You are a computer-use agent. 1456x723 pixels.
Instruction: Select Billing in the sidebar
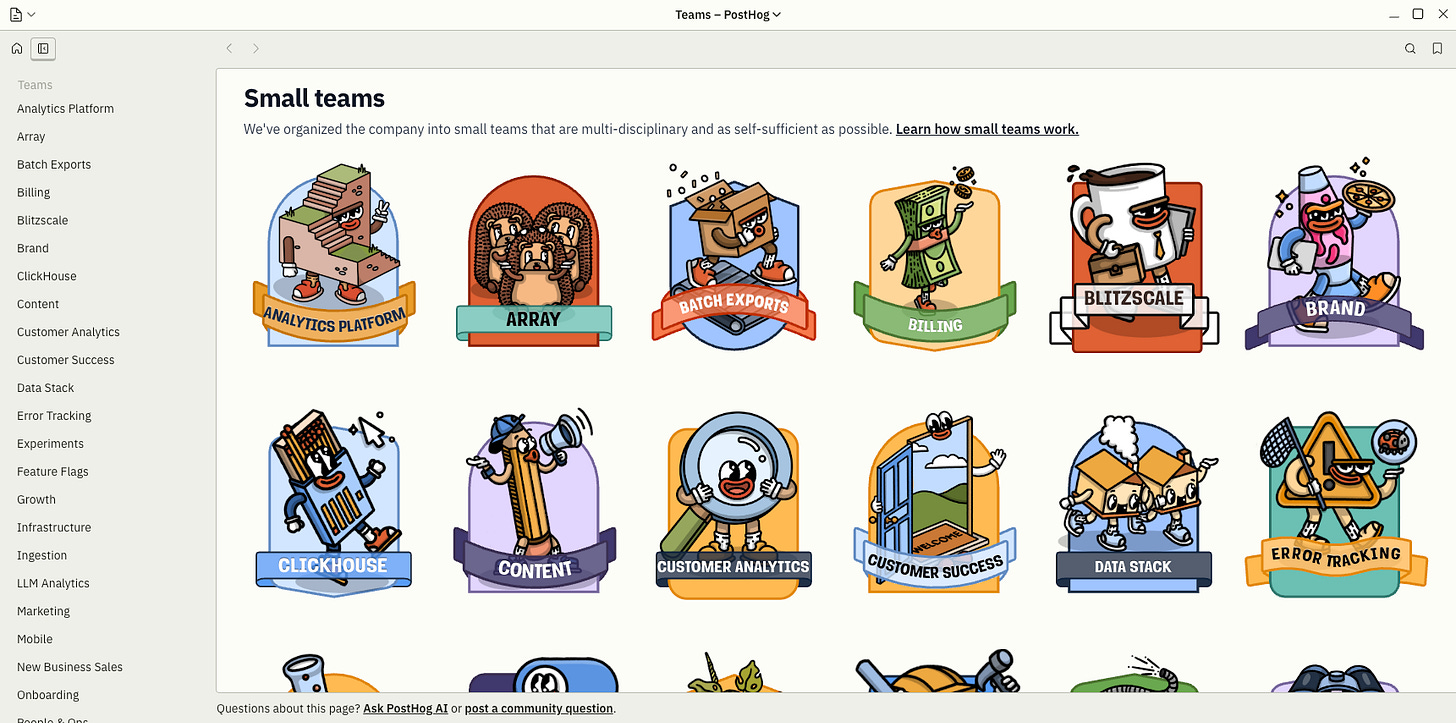click(33, 193)
